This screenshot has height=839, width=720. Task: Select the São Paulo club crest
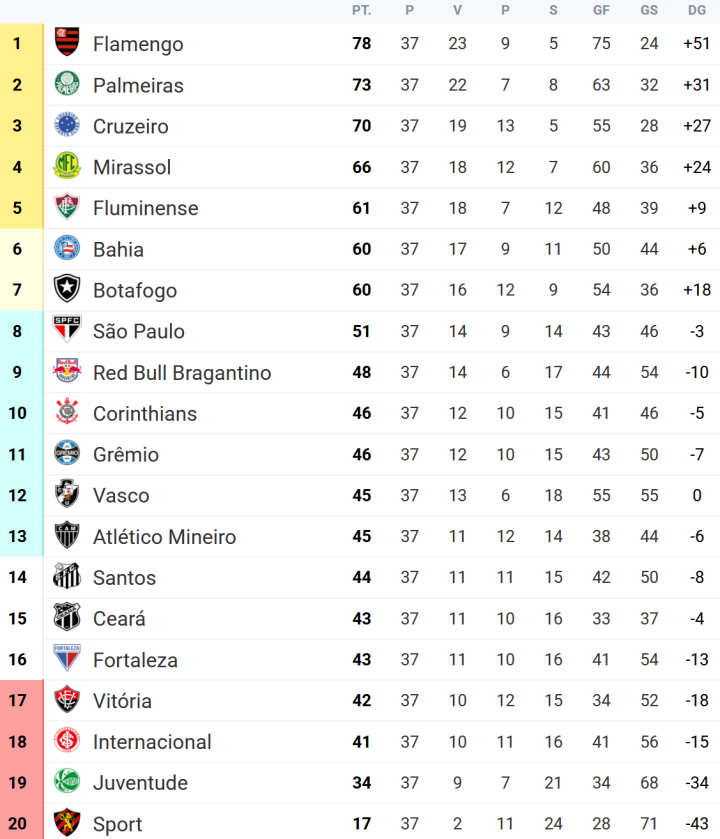pos(67,331)
